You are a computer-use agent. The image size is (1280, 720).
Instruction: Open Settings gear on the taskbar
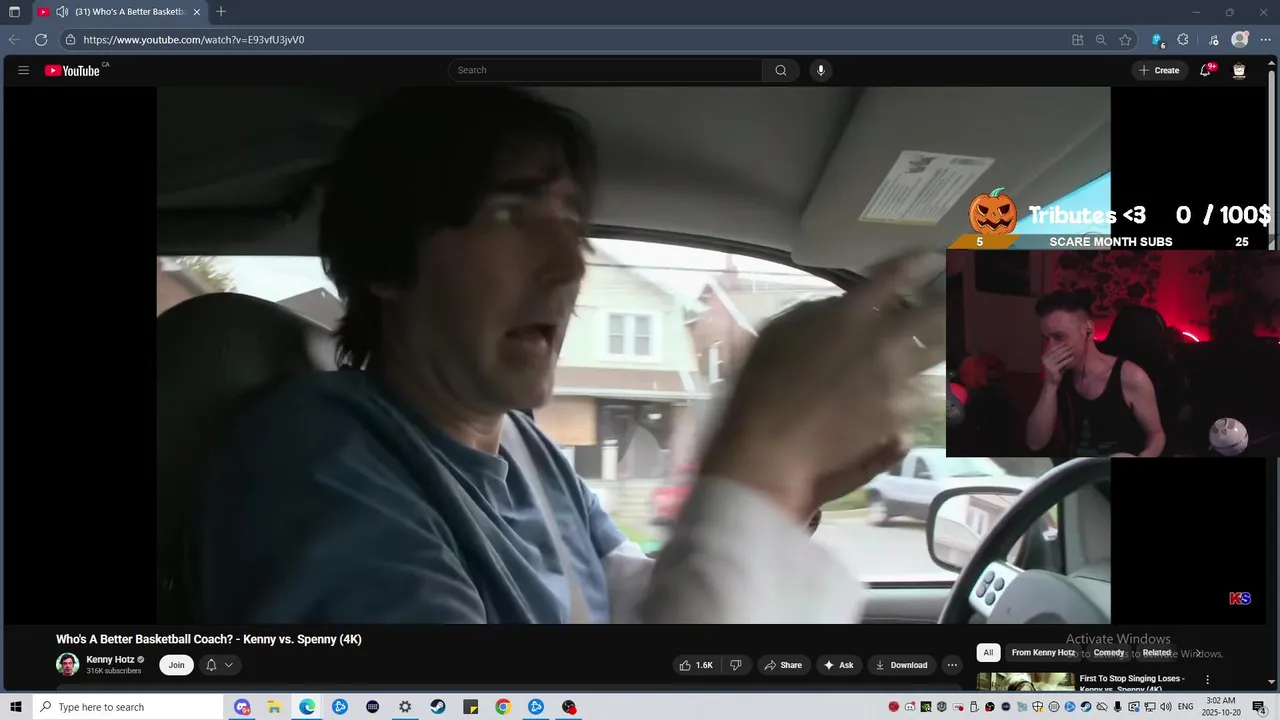click(x=405, y=707)
